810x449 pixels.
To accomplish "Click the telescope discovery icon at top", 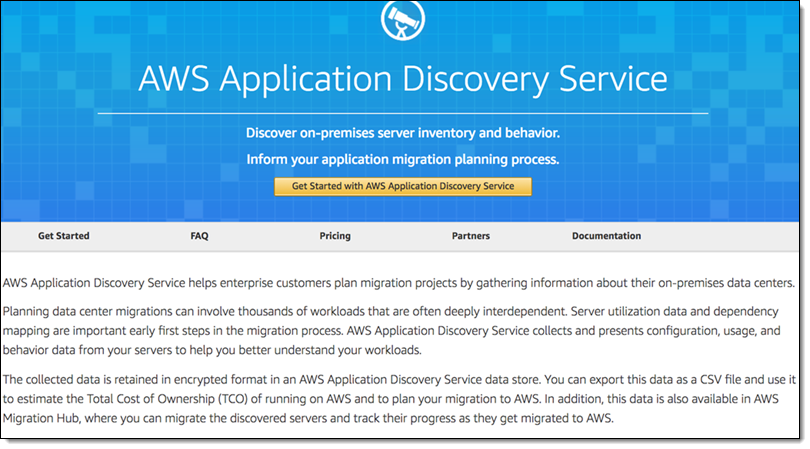I will coord(402,17).
